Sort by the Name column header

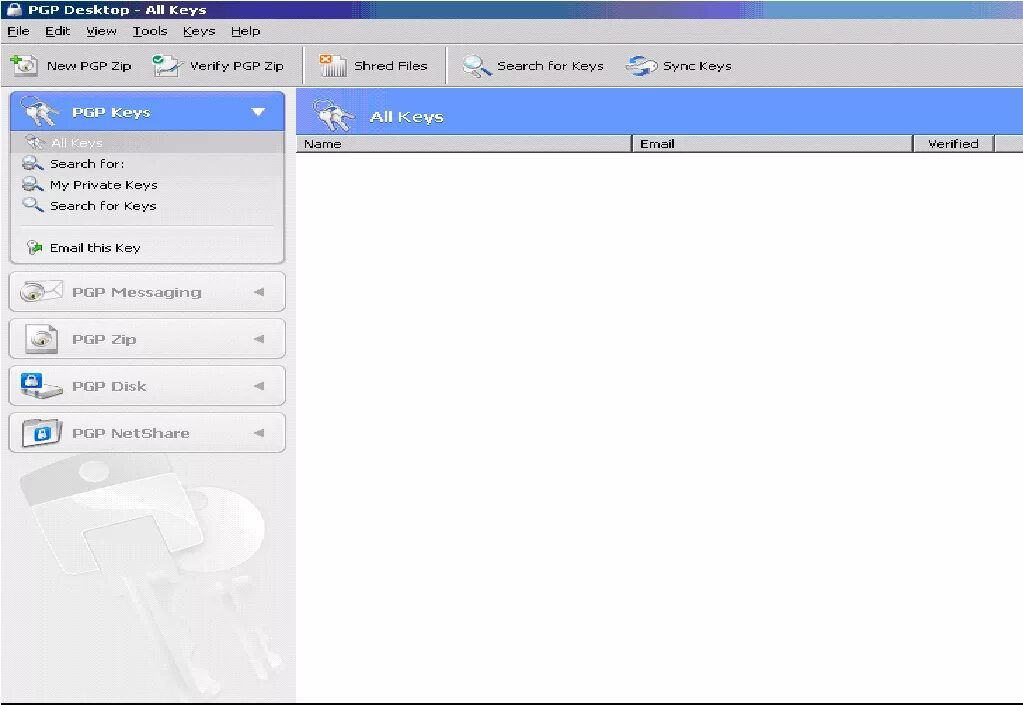[x=464, y=143]
